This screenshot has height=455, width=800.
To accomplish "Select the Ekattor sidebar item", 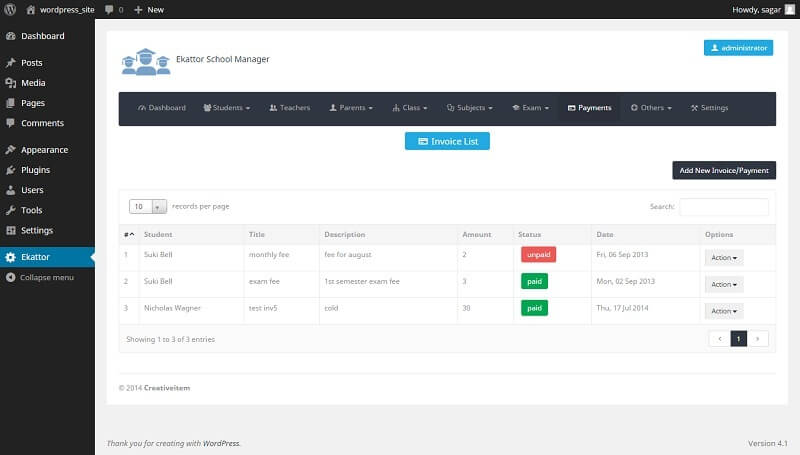I will tap(47, 257).
